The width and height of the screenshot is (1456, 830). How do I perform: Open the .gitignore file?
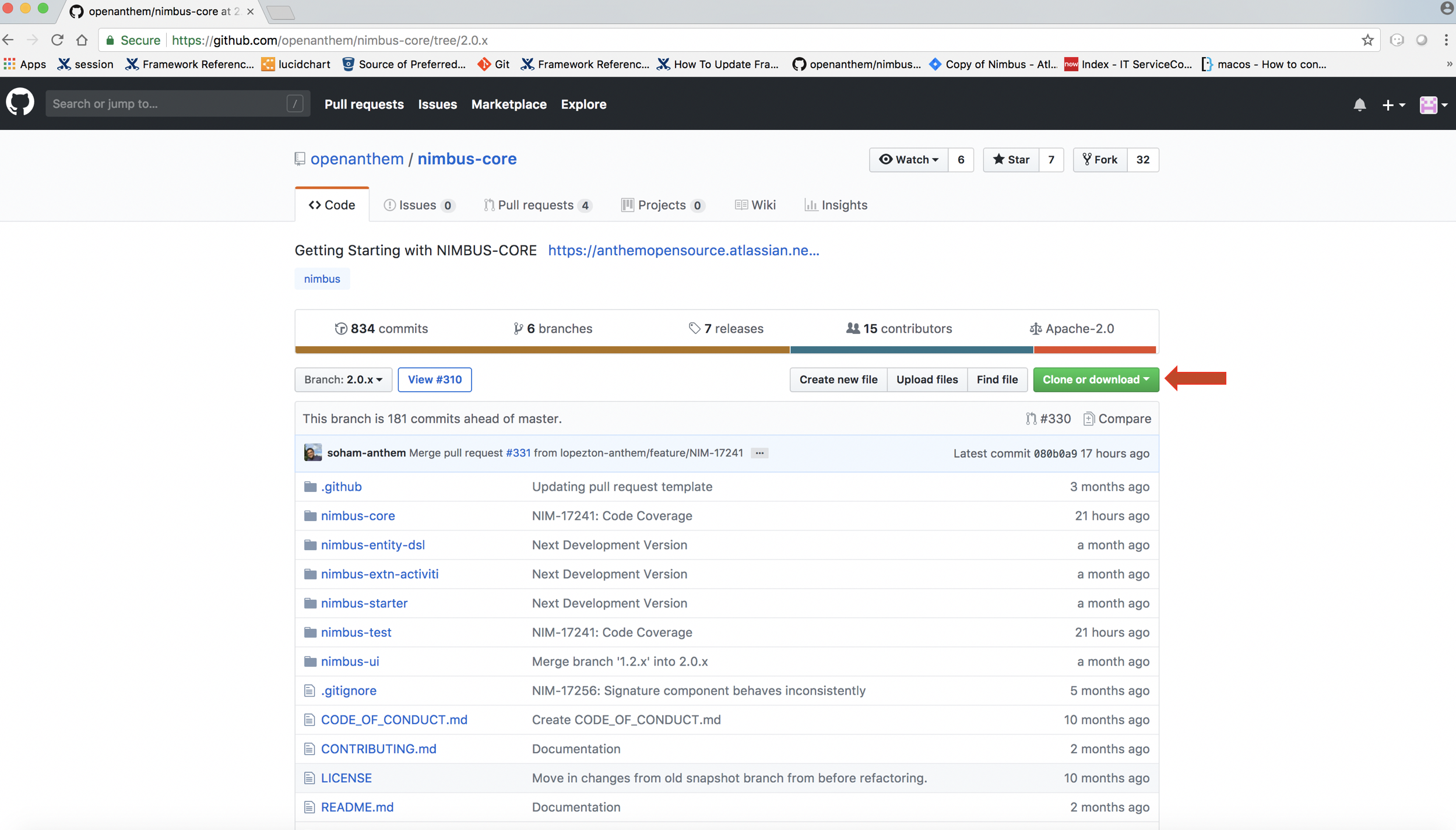(349, 690)
